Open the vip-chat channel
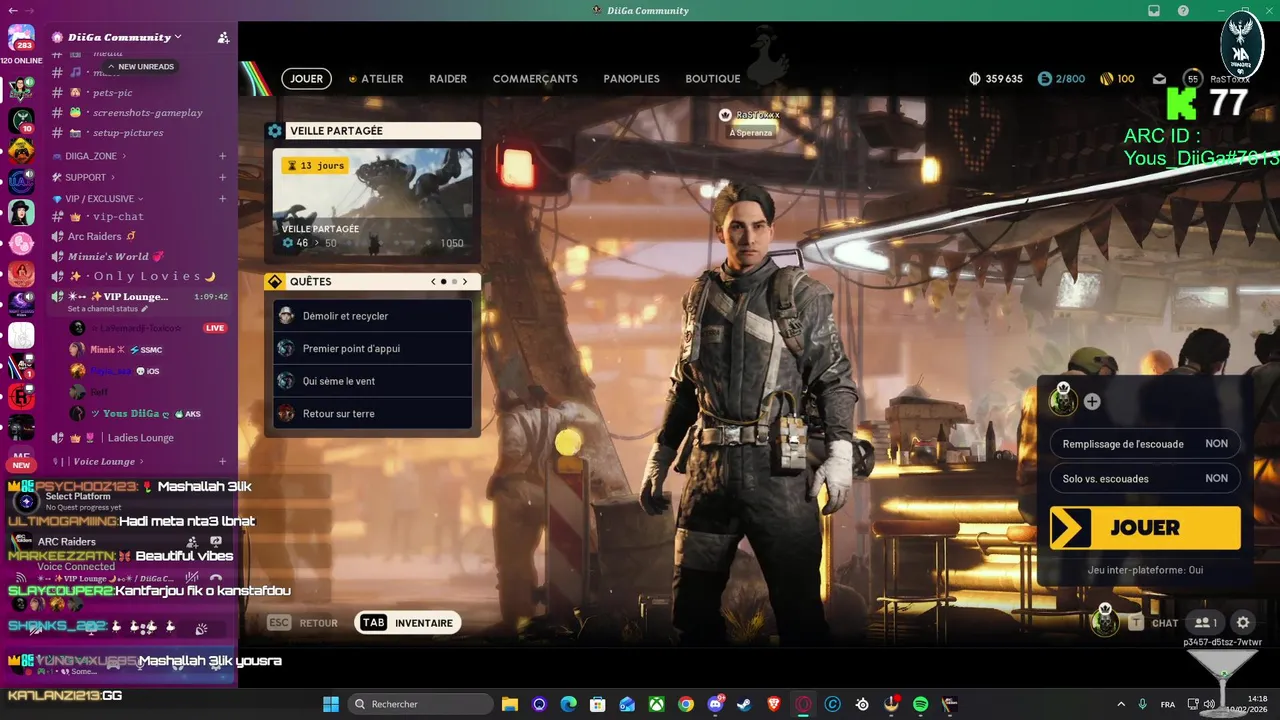This screenshot has height=720, width=1280. 120,216
